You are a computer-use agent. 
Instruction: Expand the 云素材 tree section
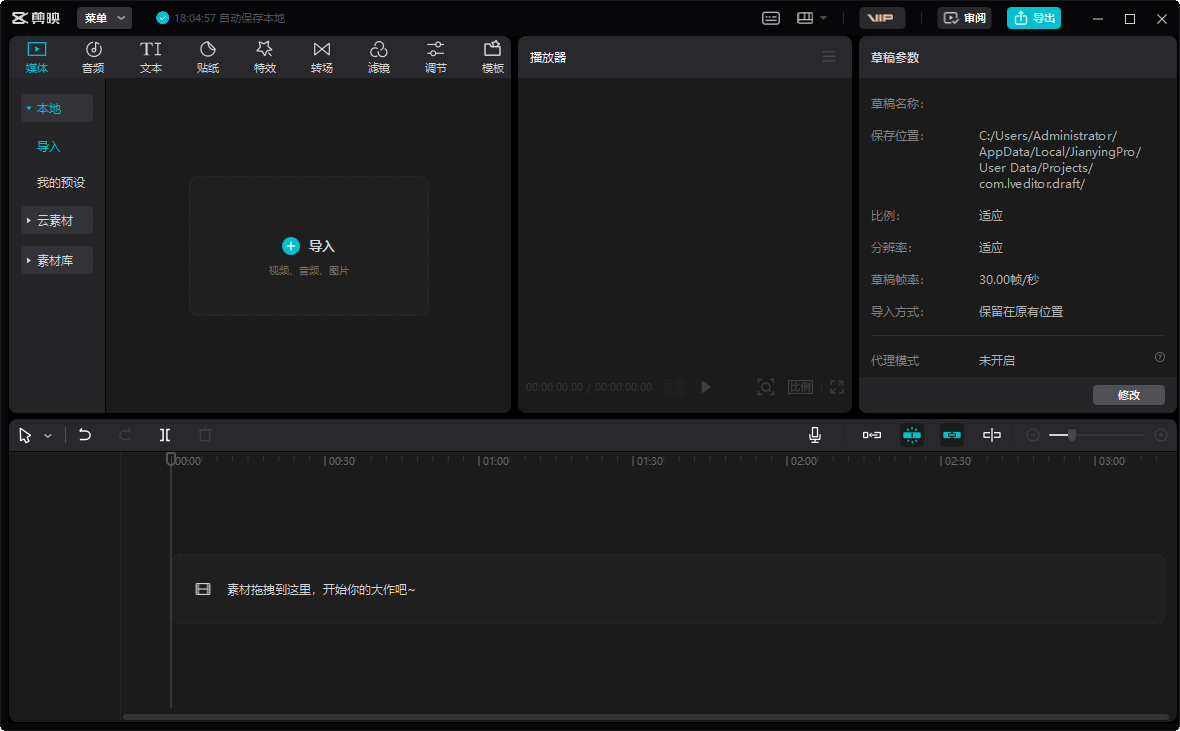[x=56, y=220]
